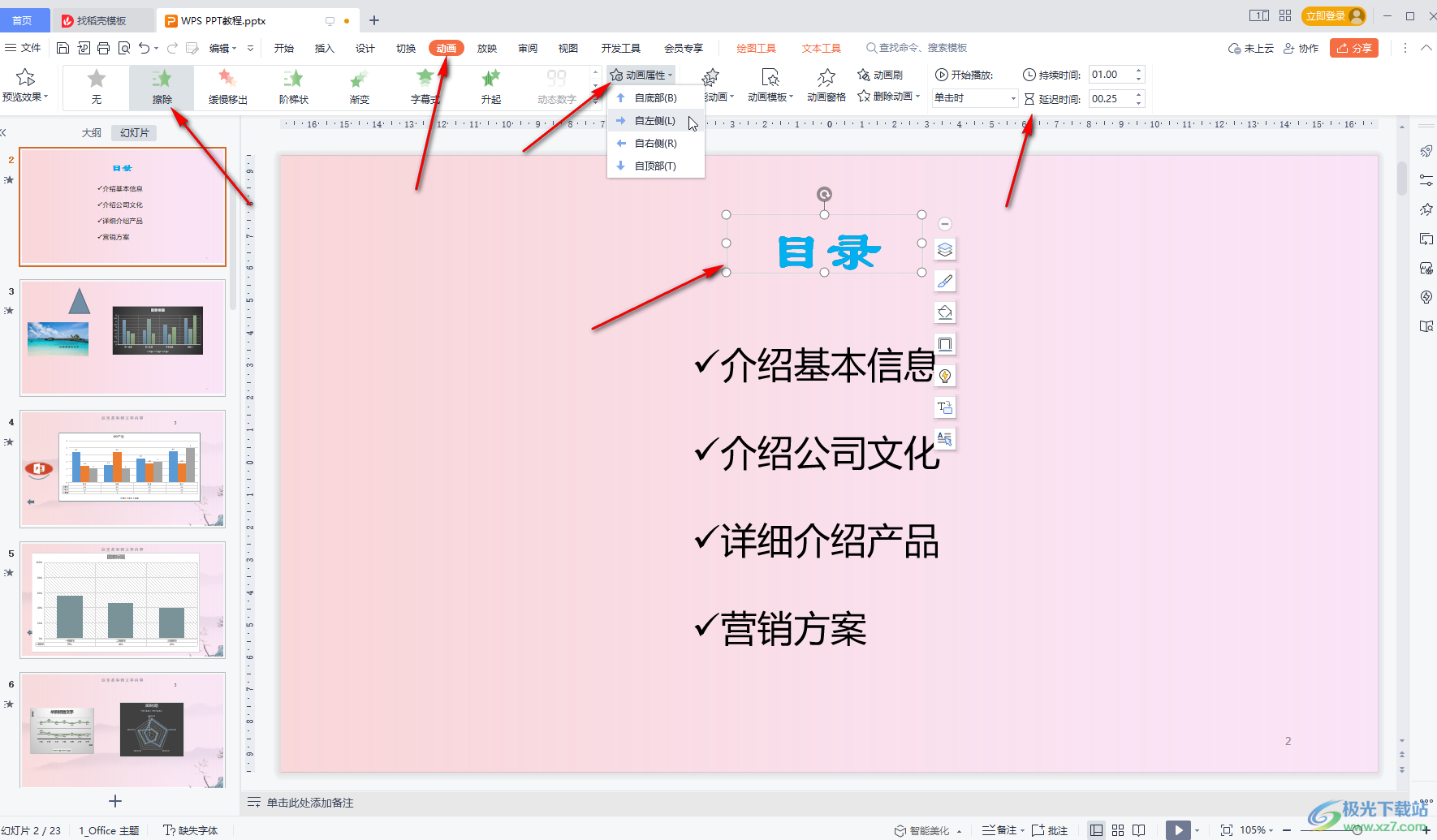
Task: Switch to reading view icon
Action: [x=1139, y=830]
